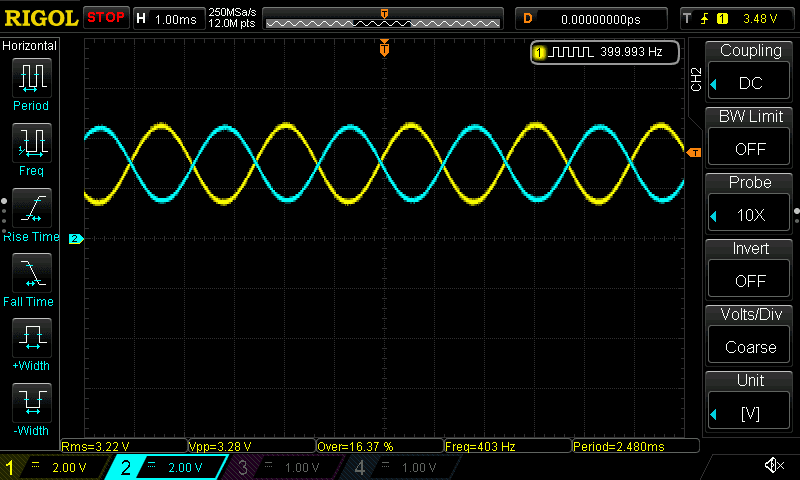Select channel 2 tab at 2.00 V
The height and width of the screenshot is (480, 800).
168,467
